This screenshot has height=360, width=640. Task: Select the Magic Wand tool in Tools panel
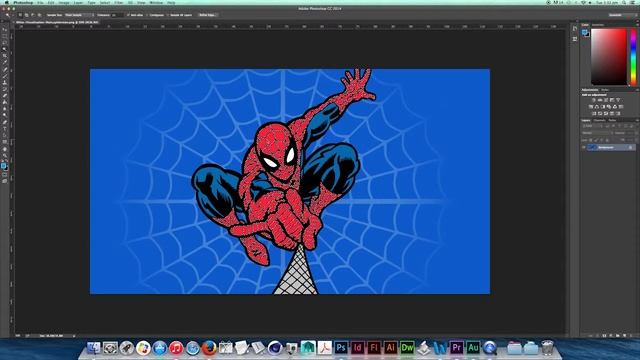pyautogui.click(x=4, y=49)
